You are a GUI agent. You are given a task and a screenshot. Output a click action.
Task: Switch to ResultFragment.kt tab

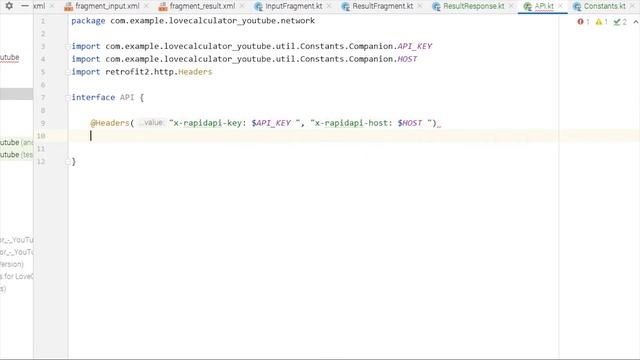click(x=382, y=6)
